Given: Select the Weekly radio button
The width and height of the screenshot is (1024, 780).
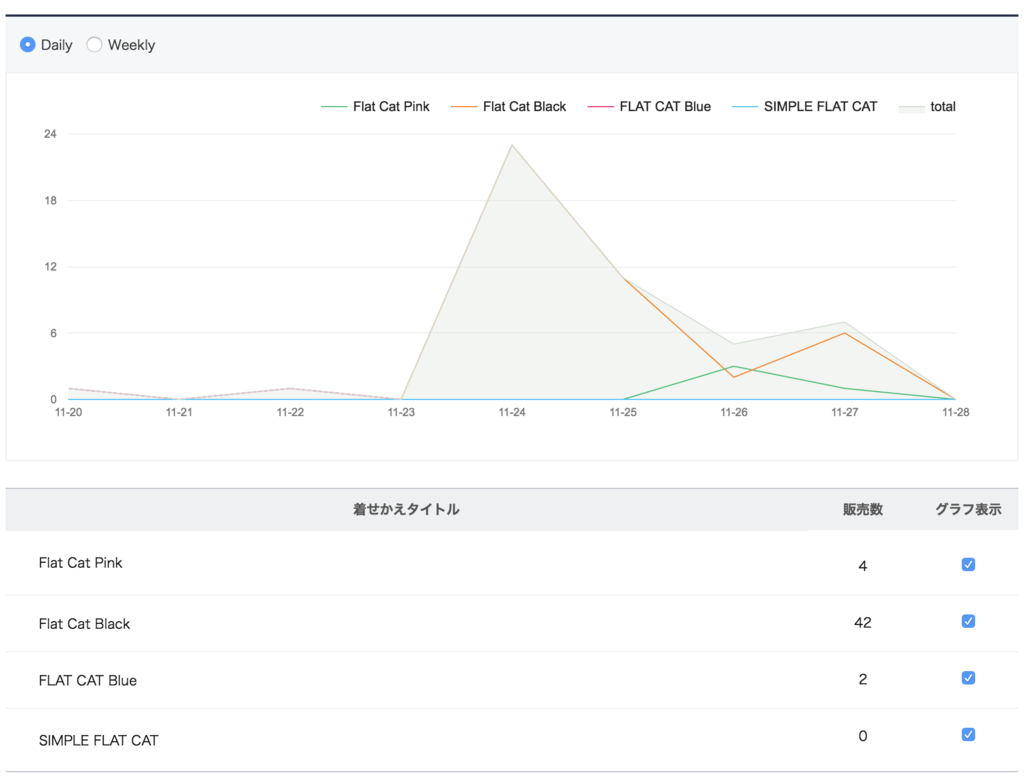Looking at the screenshot, I should [x=94, y=44].
